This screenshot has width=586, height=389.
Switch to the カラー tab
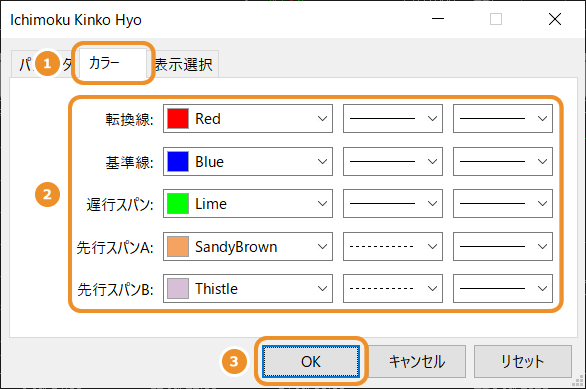(x=113, y=63)
